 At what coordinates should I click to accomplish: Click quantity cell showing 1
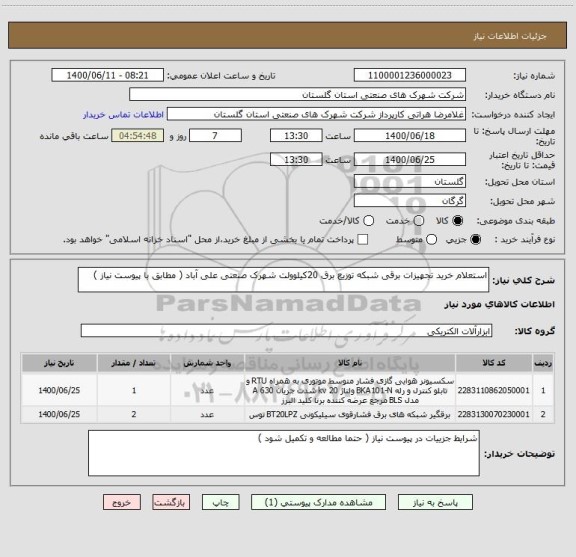coord(134,390)
